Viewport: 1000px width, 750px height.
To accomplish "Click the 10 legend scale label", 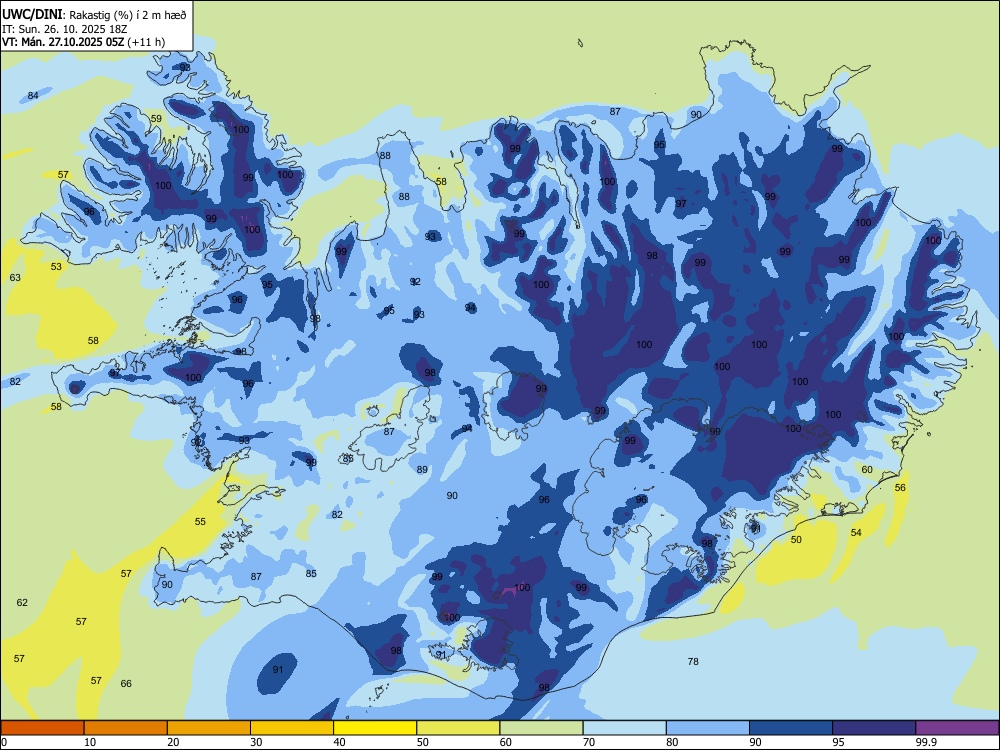I will (x=90, y=742).
